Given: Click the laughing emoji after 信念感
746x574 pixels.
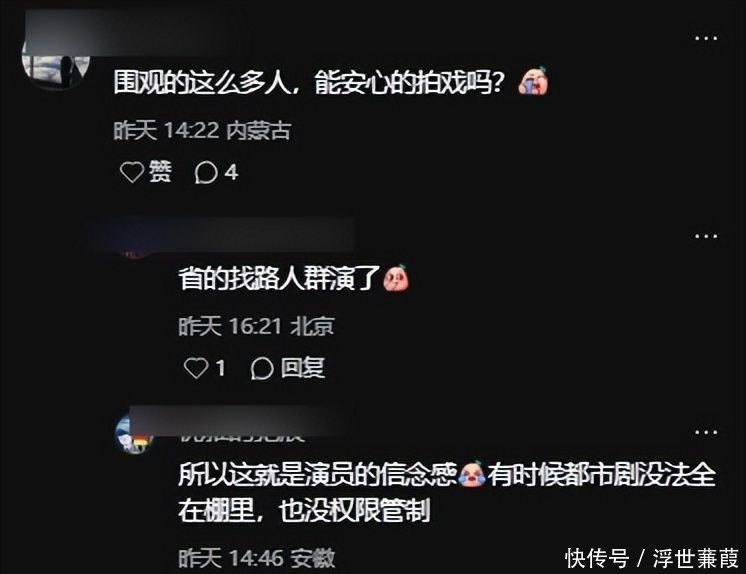Looking at the screenshot, I should coord(471,474).
